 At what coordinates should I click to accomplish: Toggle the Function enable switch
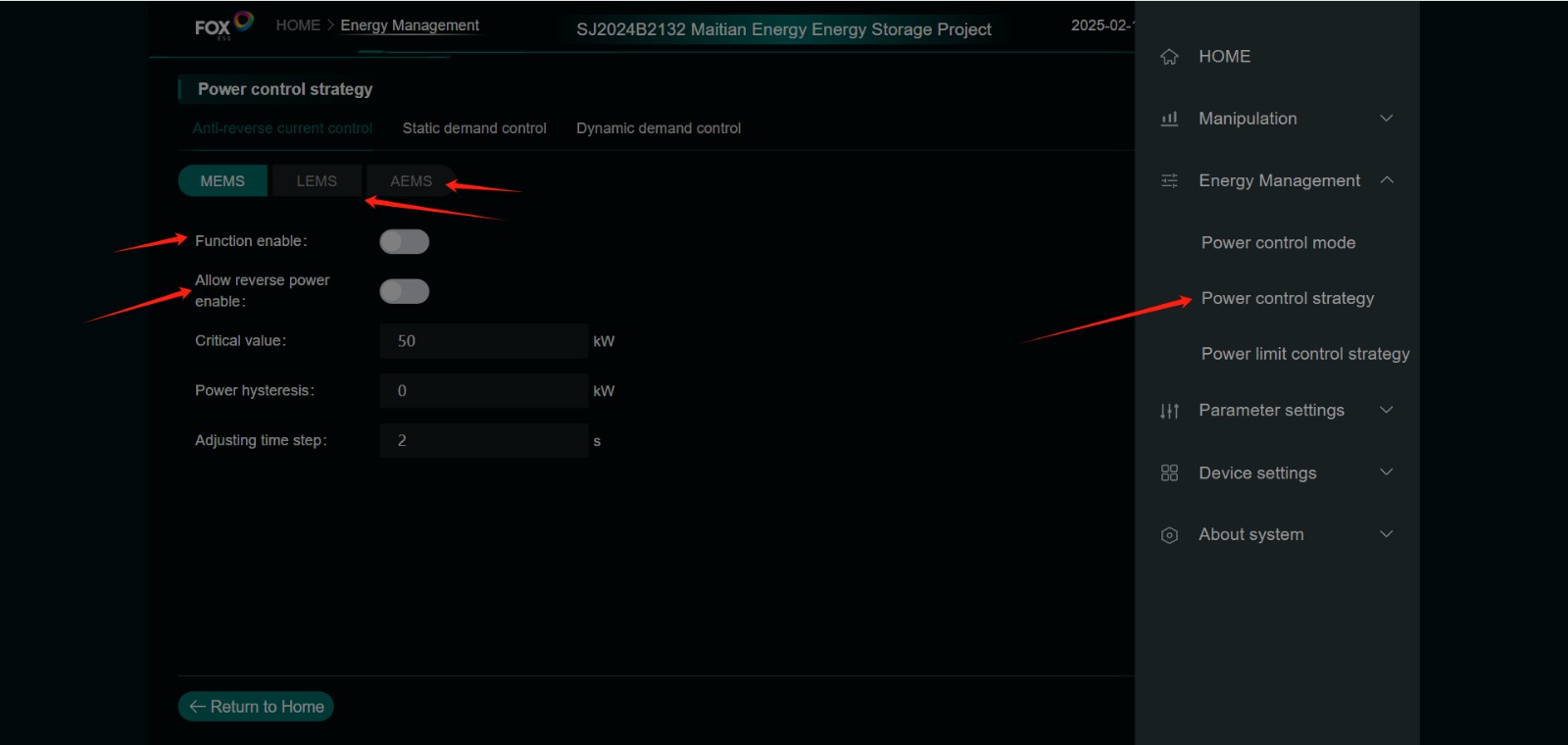405,241
